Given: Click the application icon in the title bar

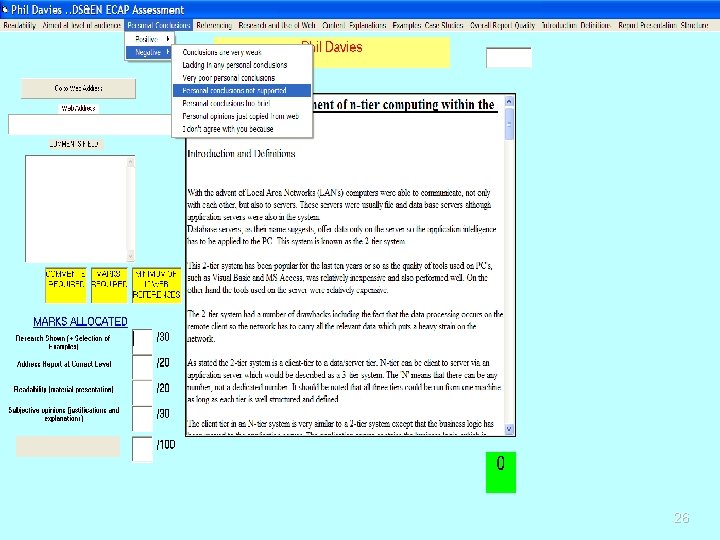Looking at the screenshot, I should 6,9.
